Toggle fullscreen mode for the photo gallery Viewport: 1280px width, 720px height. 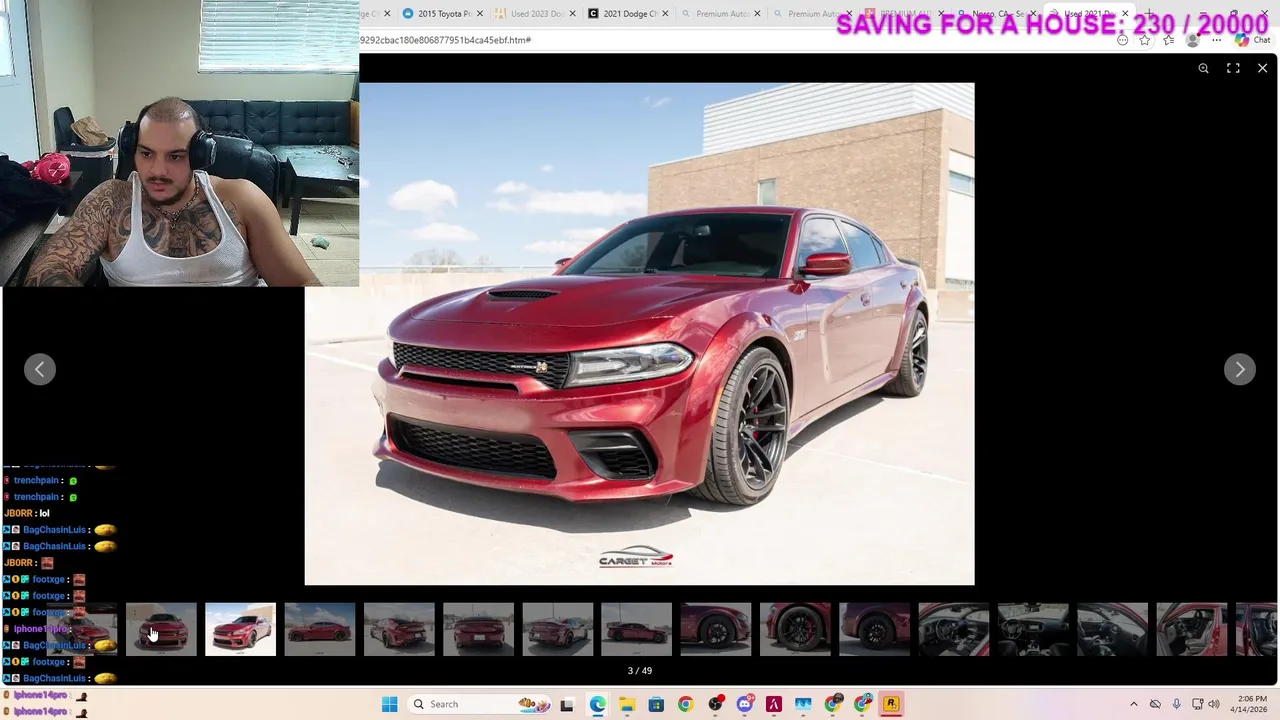[x=1233, y=68]
